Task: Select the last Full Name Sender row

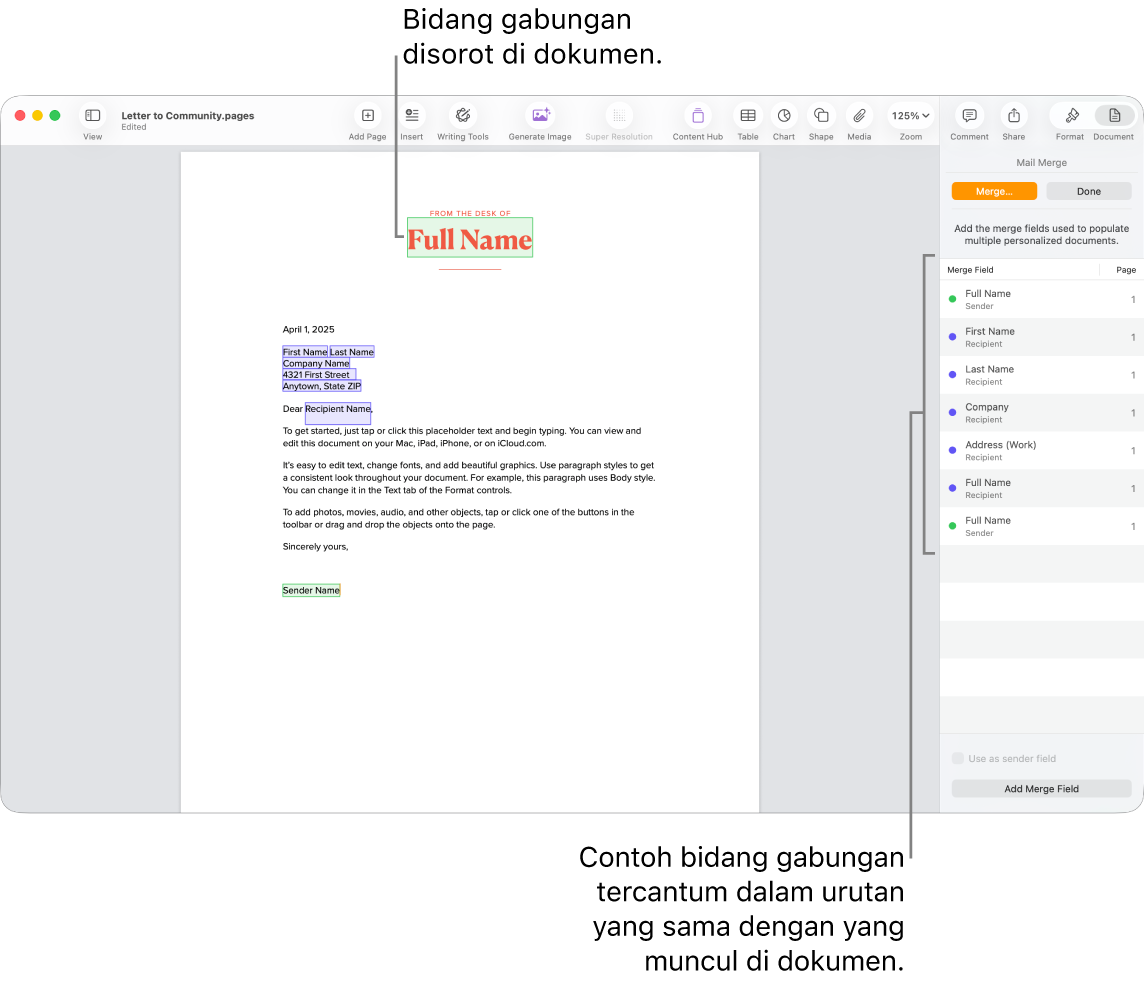Action: [x=1041, y=526]
